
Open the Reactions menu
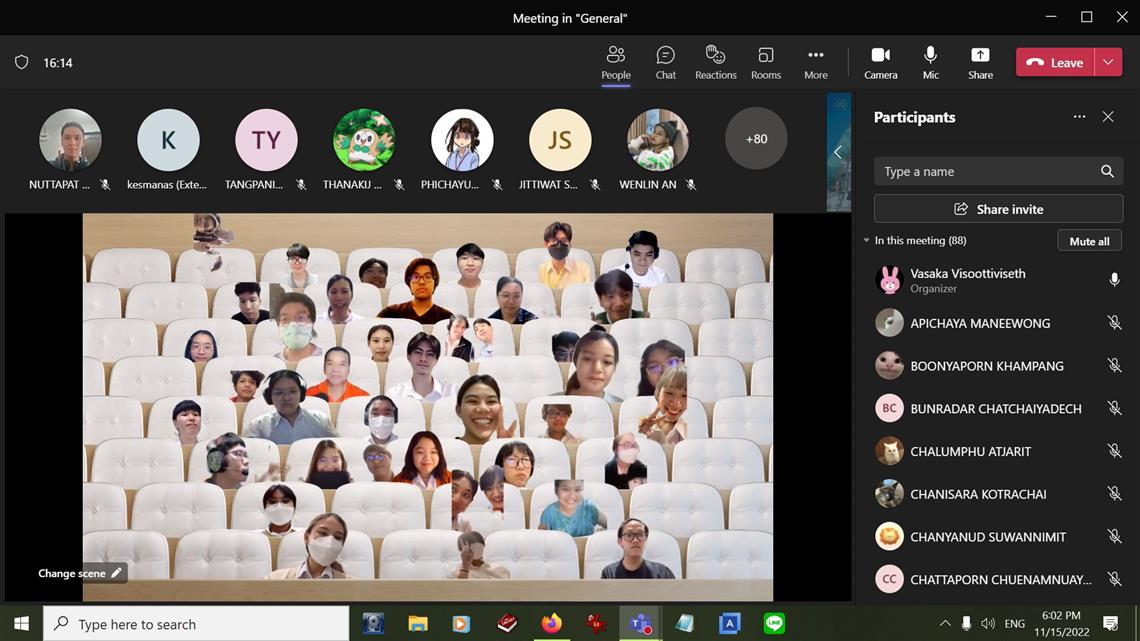coord(715,62)
